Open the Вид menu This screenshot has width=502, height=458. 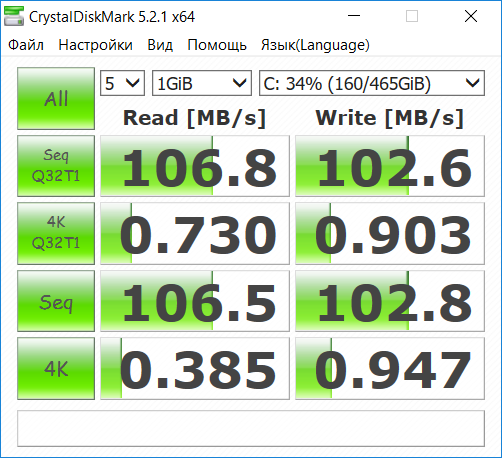[x=160, y=45]
